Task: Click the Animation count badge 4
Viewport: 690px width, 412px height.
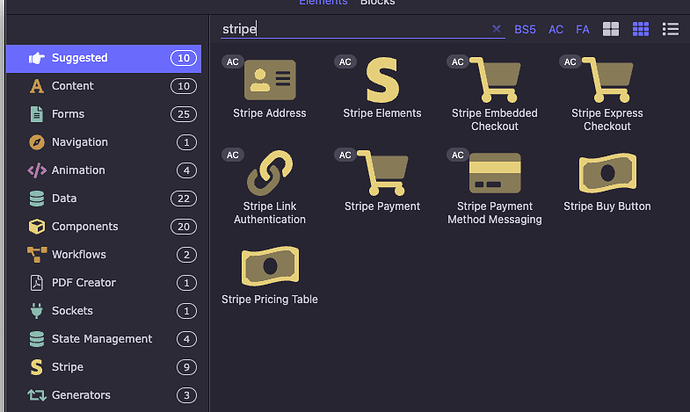Action: tap(187, 170)
